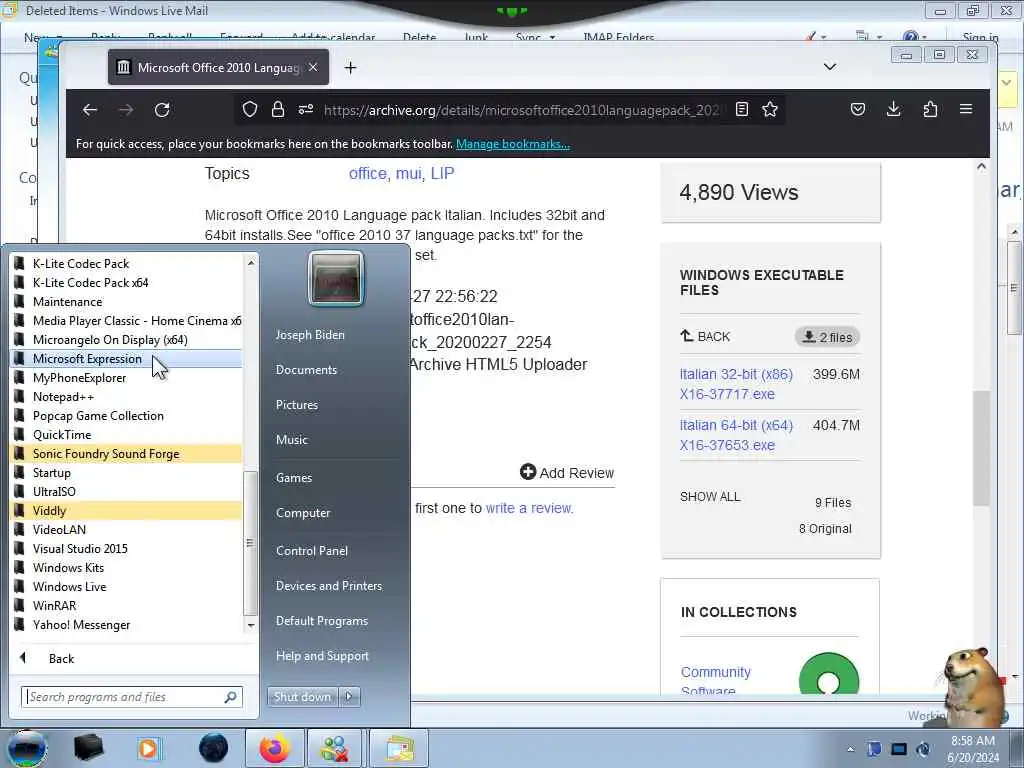Download Italian 64-bit (x64) exe
Screen dimensions: 1024x768
(x=736, y=435)
